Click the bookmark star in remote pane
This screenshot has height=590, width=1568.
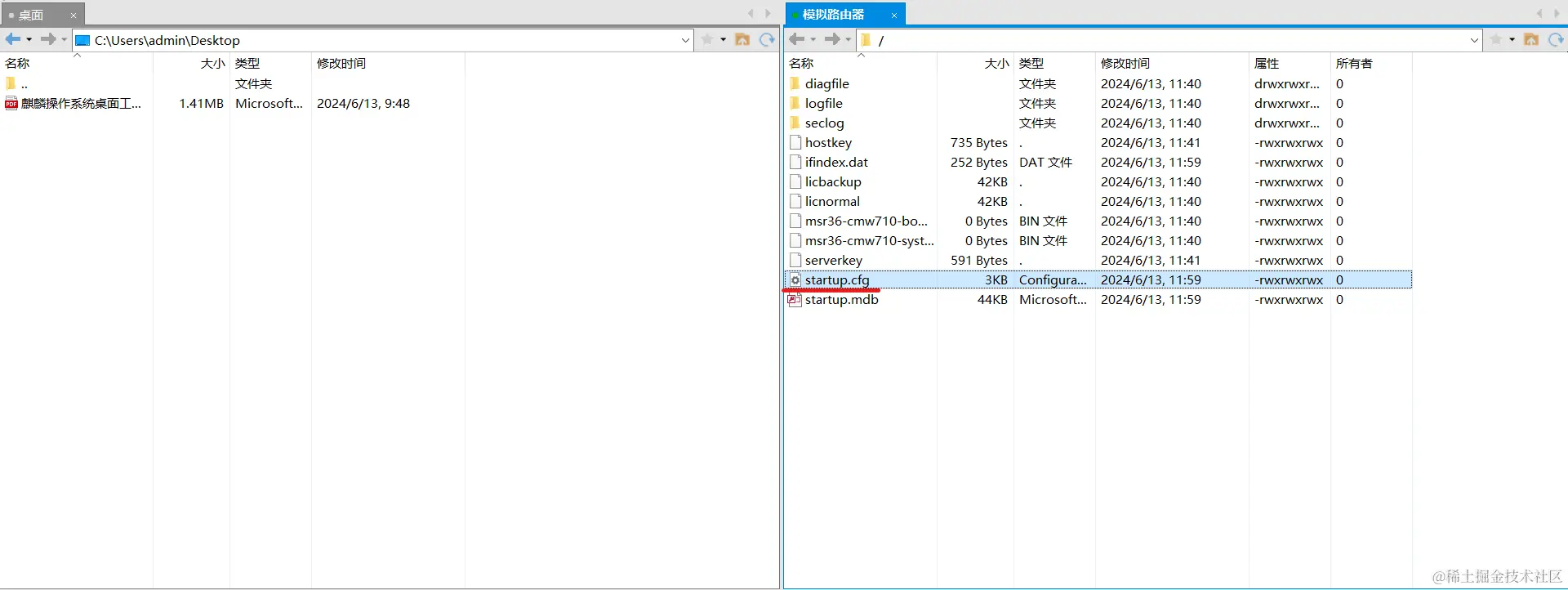click(1496, 39)
